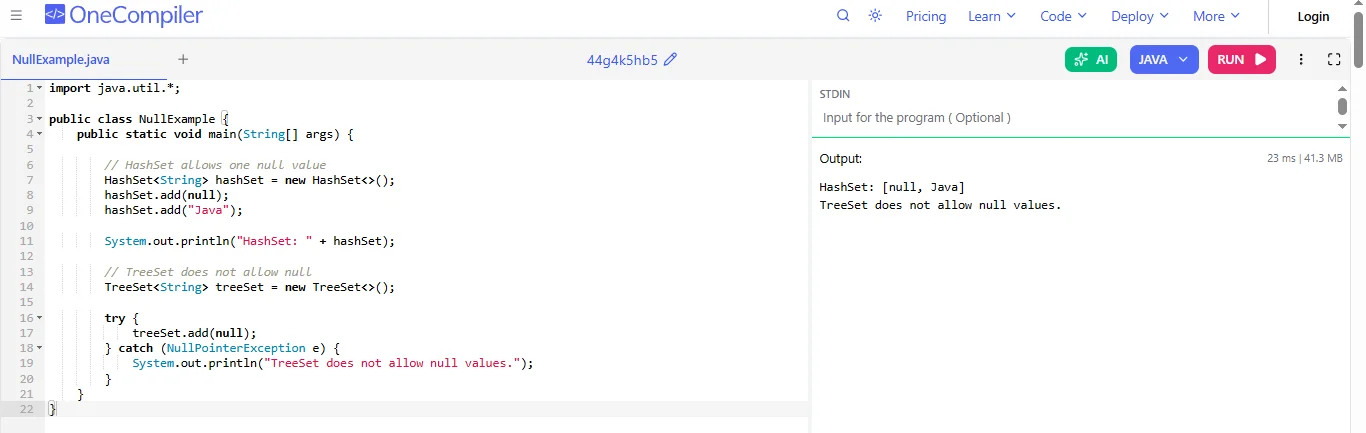Click the 'treeSet.add(null);' code line

(195, 333)
